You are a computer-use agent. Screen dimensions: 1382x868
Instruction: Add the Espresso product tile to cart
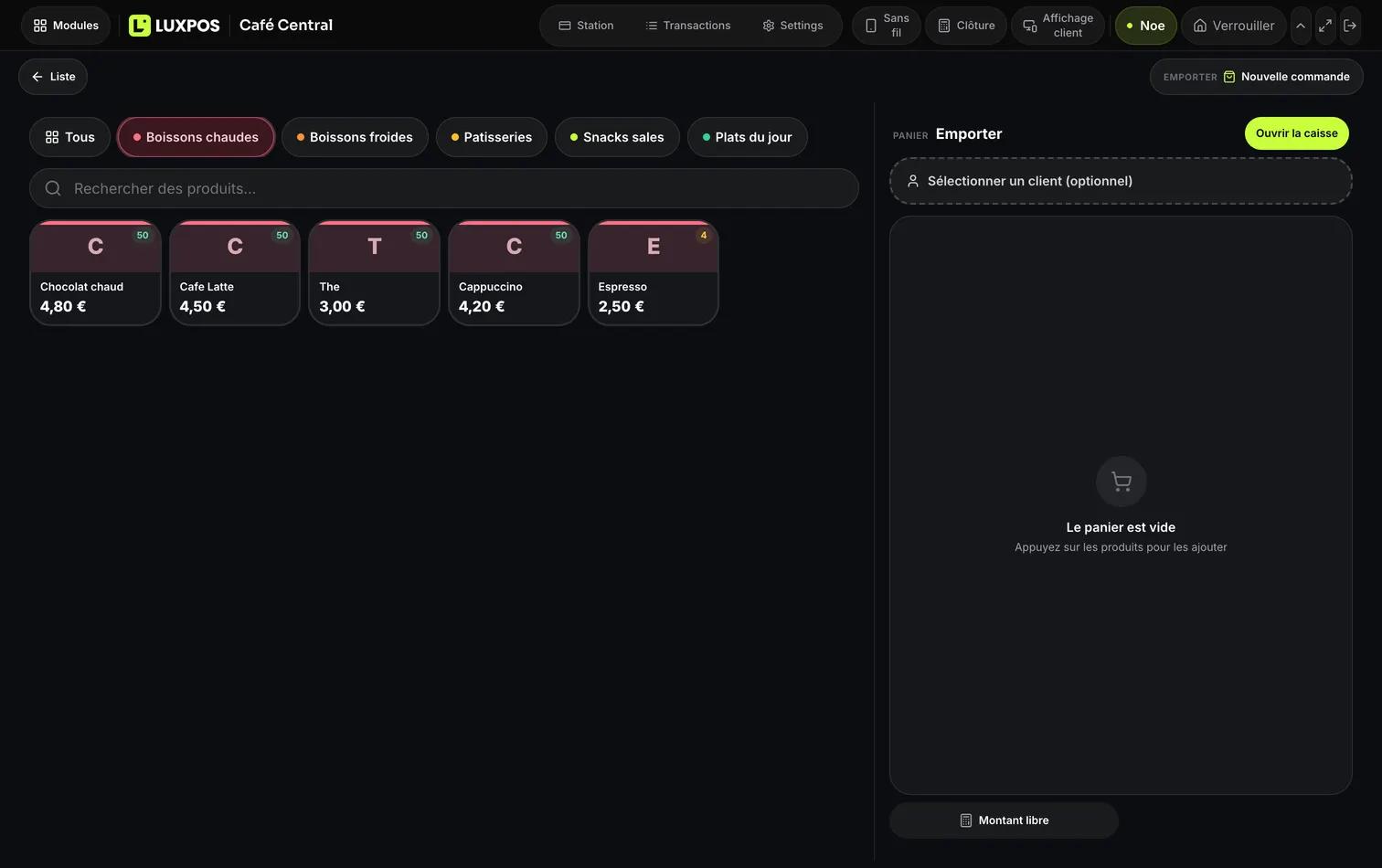click(x=654, y=273)
